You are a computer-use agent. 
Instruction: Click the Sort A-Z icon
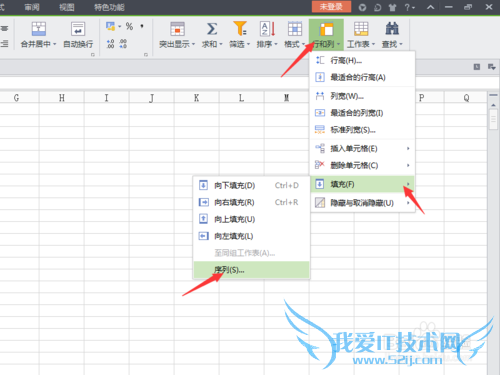[x=267, y=29]
